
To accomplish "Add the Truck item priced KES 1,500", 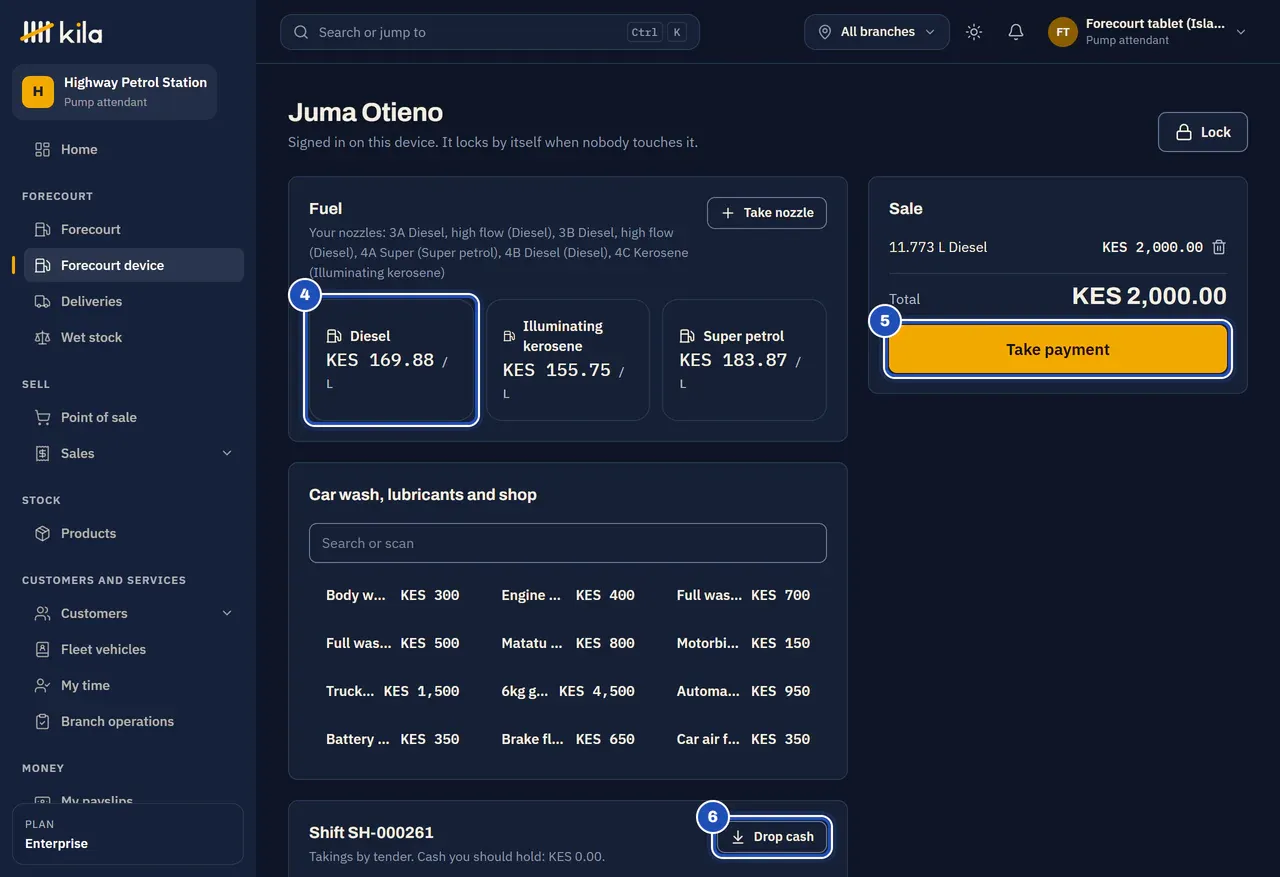I will point(393,691).
